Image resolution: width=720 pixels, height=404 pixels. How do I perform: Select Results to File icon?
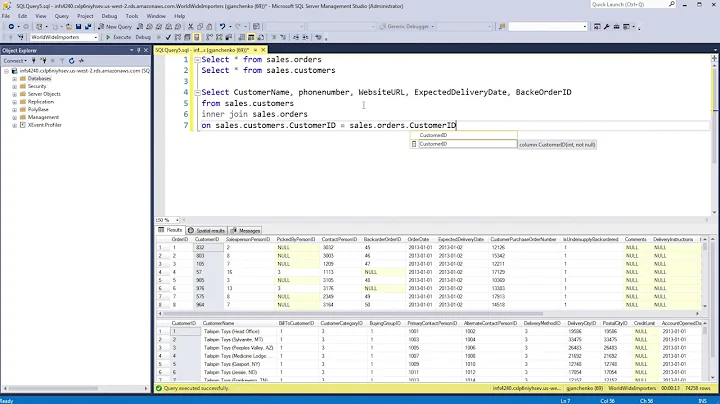[x=260, y=37]
